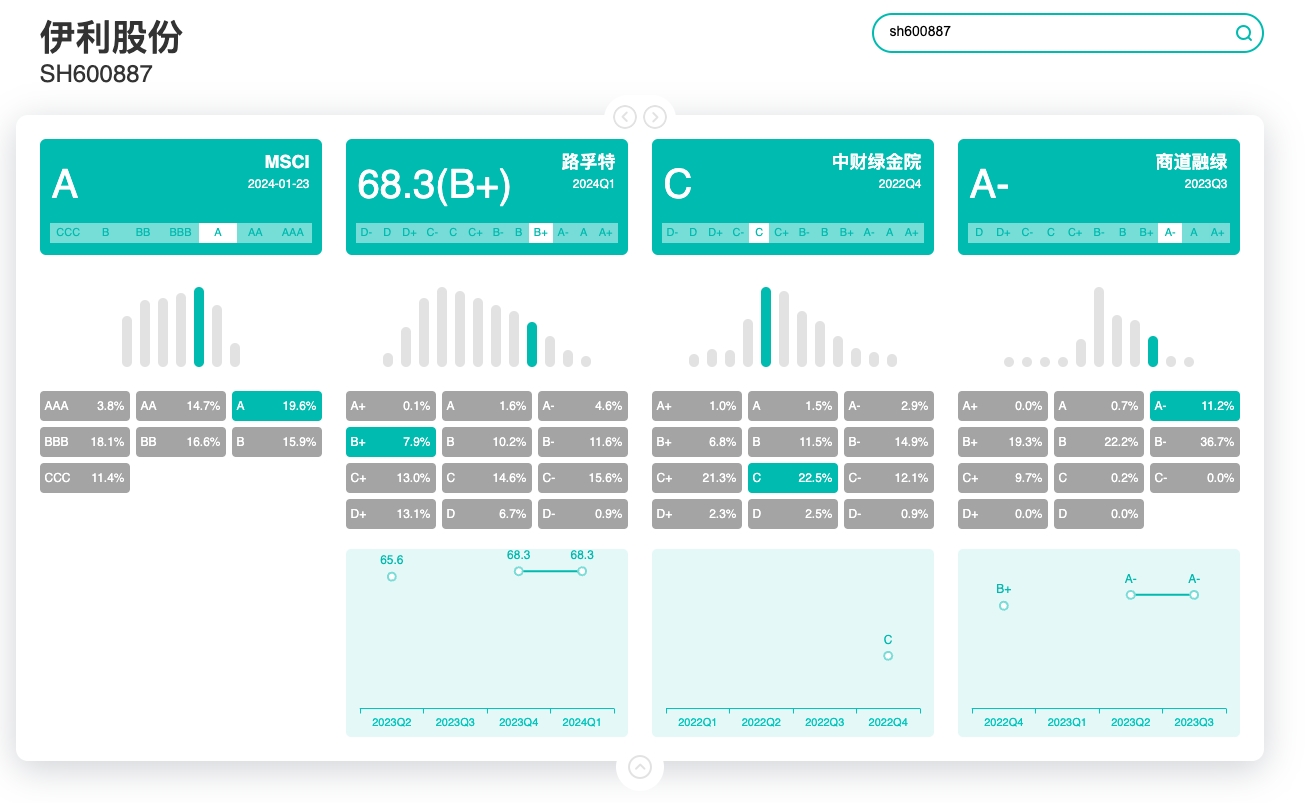1314x803 pixels.
Task: Click the 2024-01-23 date on MSCI card
Action: pos(279,184)
